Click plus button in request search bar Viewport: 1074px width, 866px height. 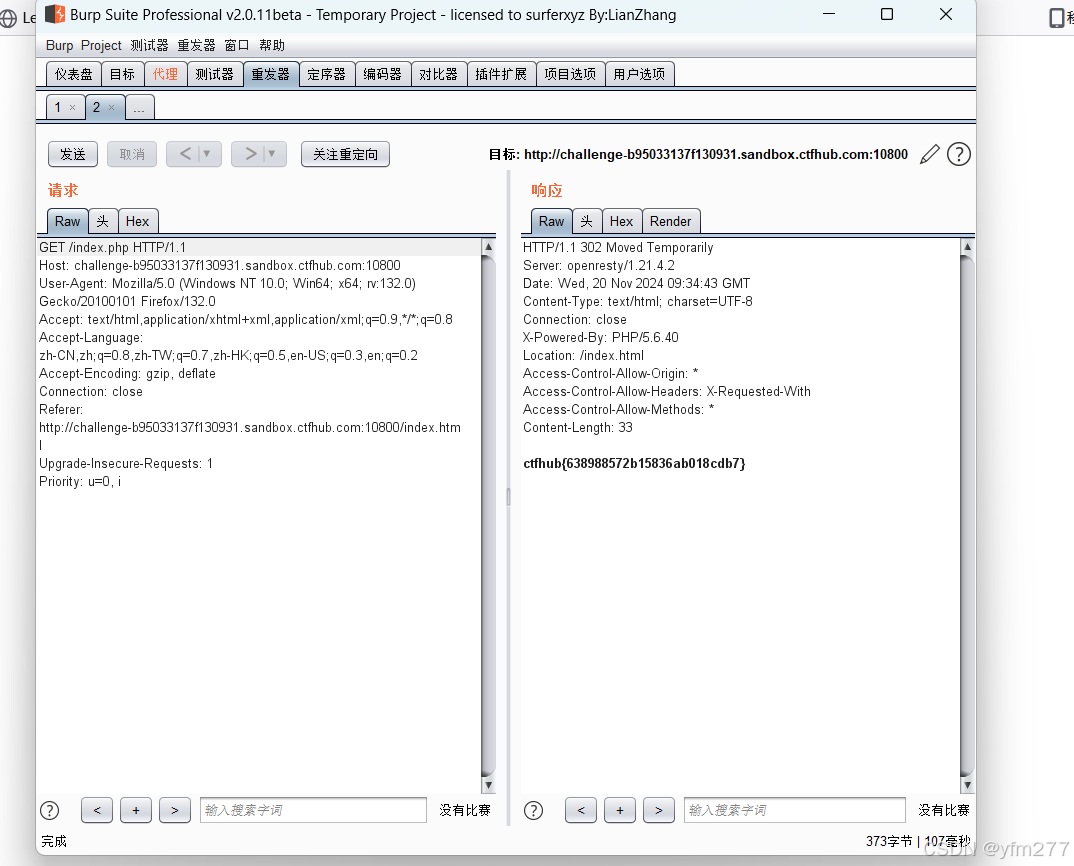tap(136, 810)
